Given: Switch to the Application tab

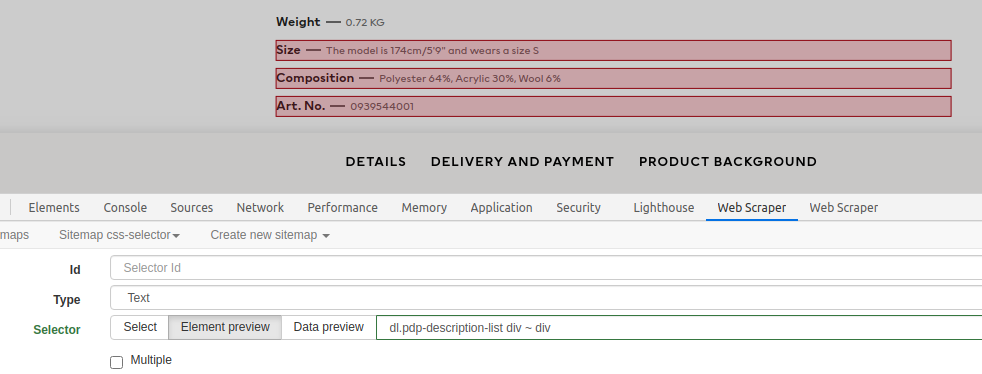Looking at the screenshot, I should click(502, 207).
